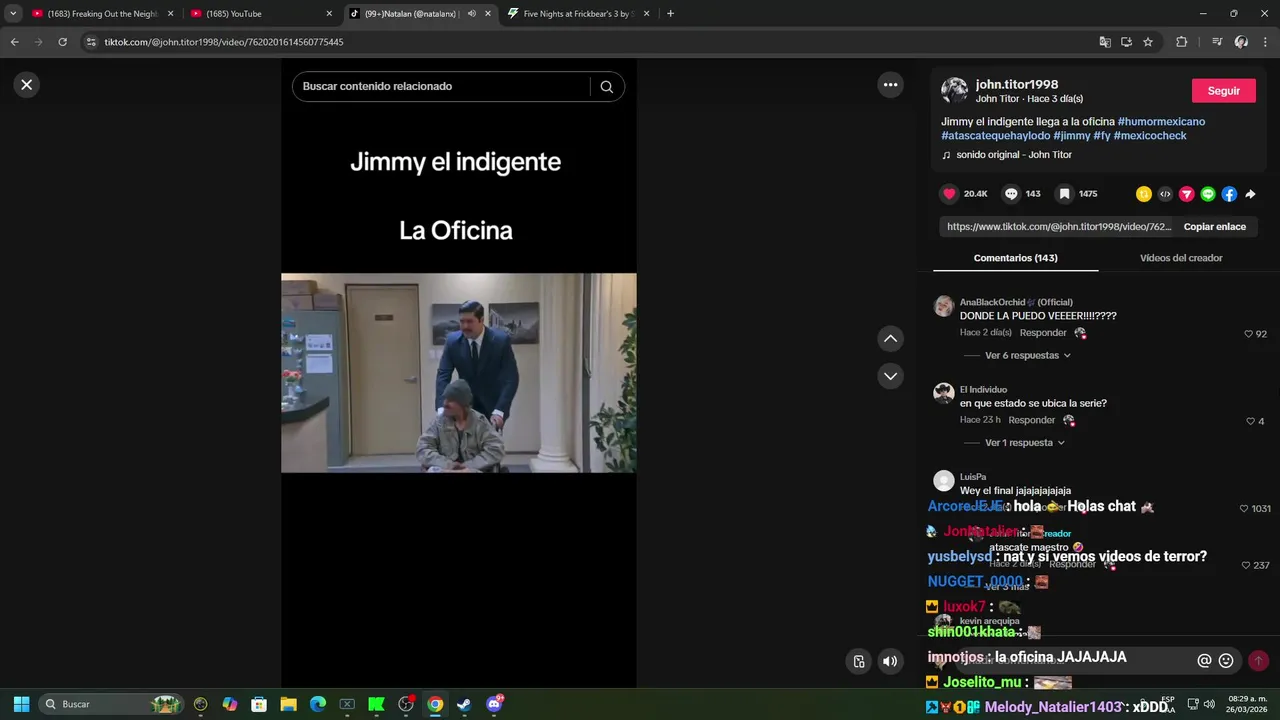
Task: Open more share options arrow
Action: click(x=1250, y=194)
